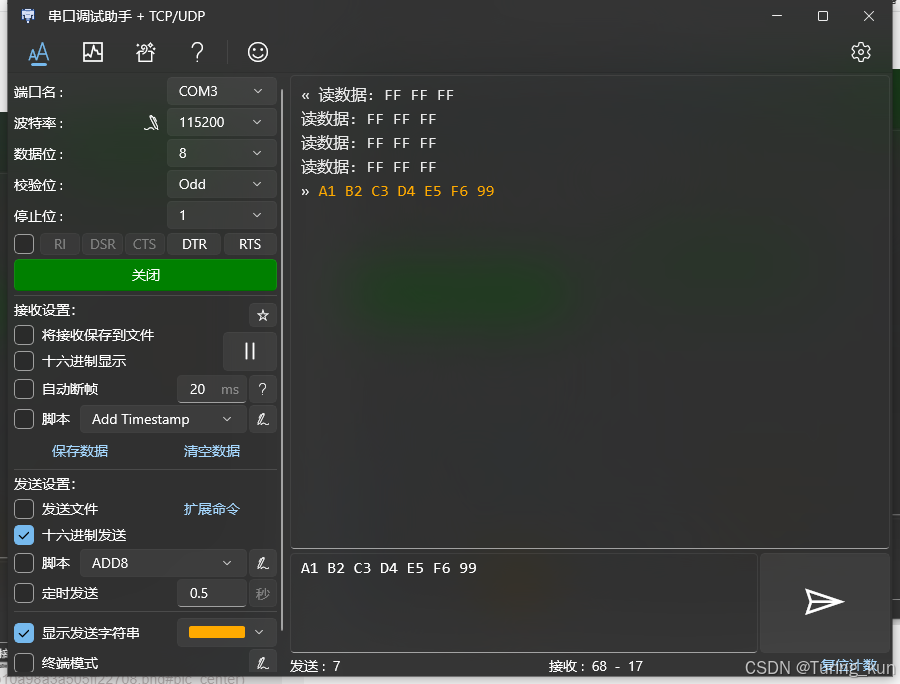Click the send text box with A1 B2
The image size is (900, 684).
click(x=523, y=603)
